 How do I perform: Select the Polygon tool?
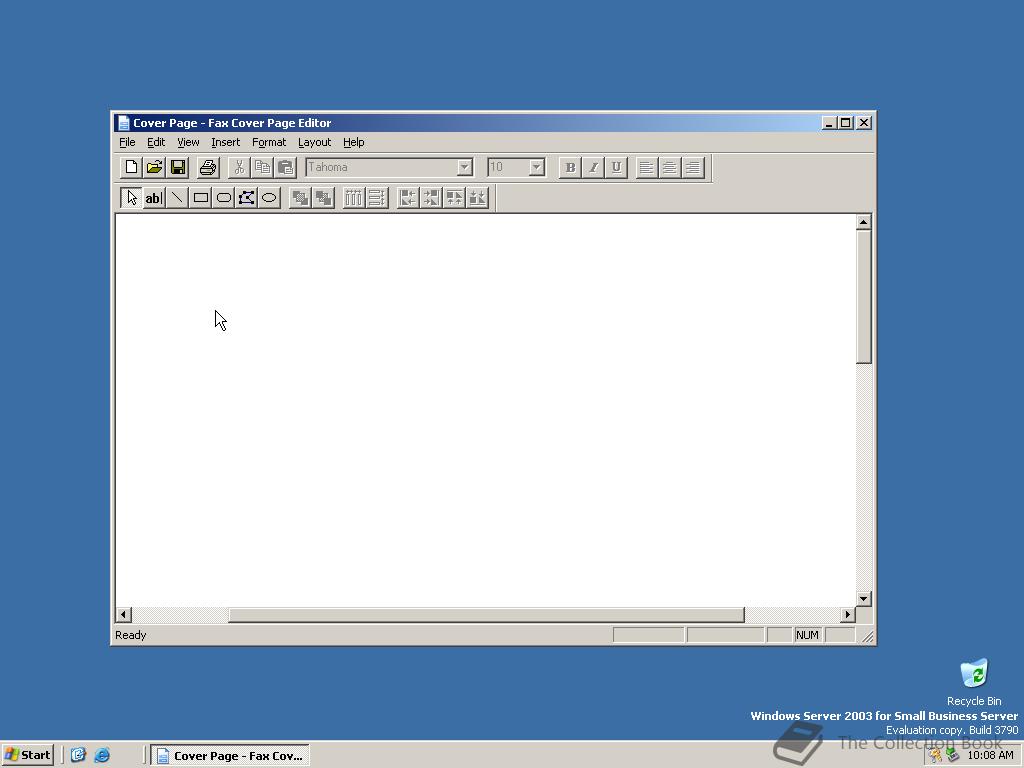click(246, 198)
